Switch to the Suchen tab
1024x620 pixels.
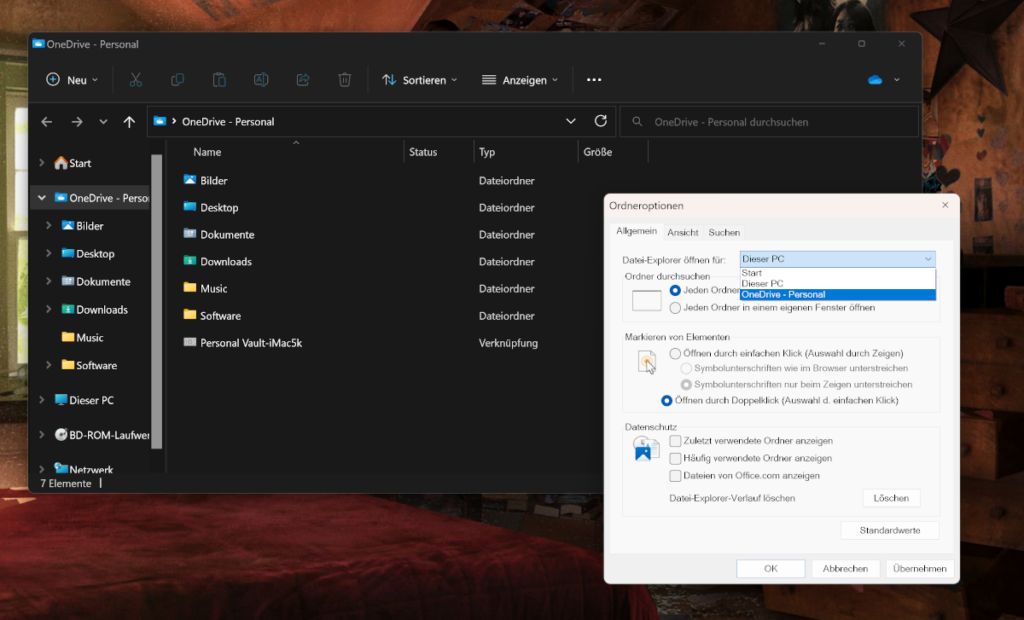[x=724, y=232]
